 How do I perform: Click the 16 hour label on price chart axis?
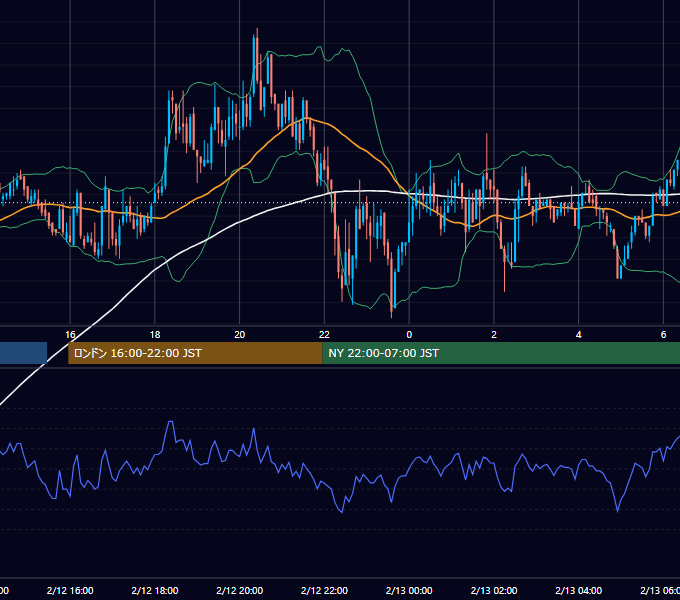pos(70,335)
